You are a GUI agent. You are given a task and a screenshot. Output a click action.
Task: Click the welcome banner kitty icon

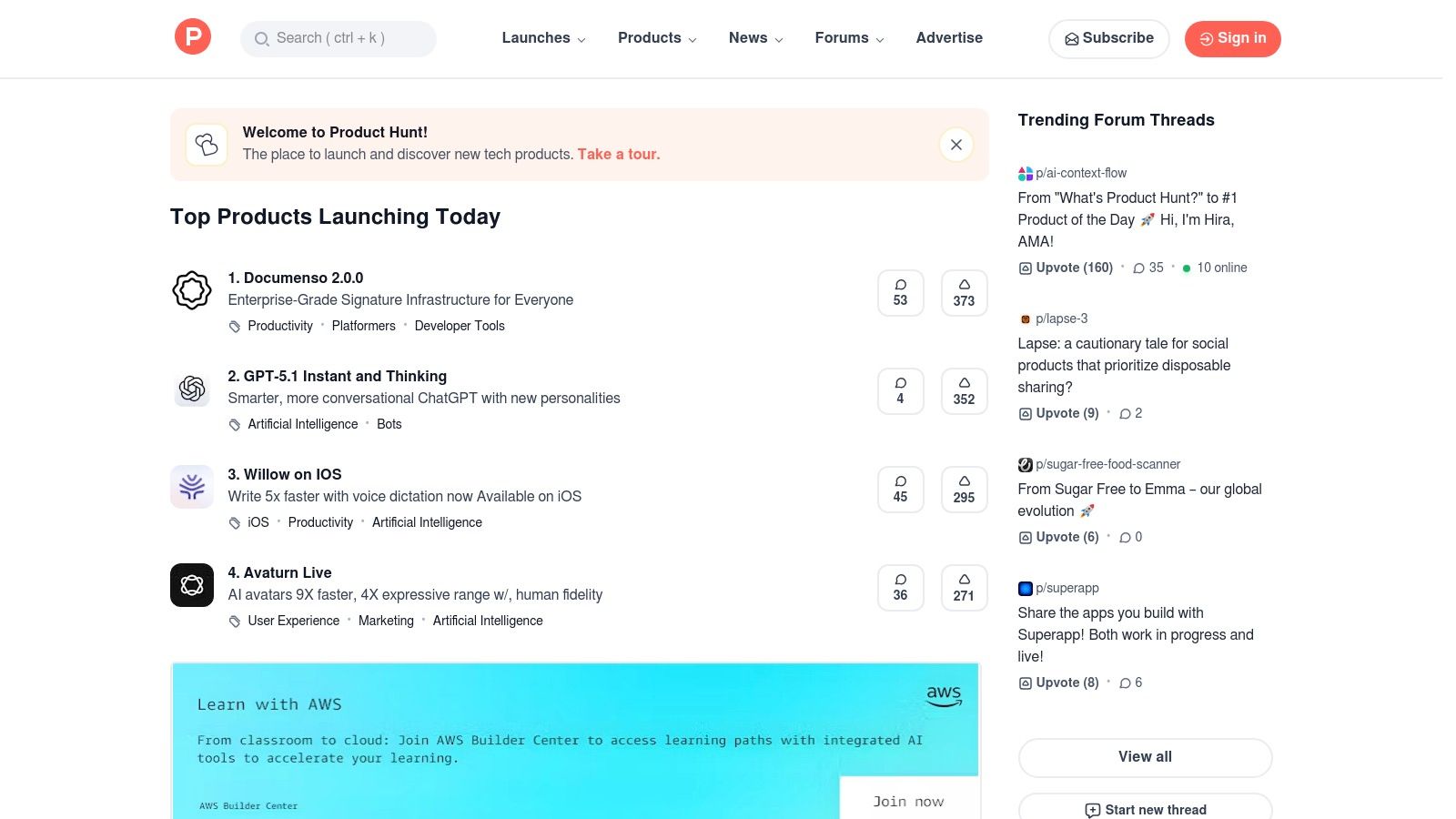point(207,145)
